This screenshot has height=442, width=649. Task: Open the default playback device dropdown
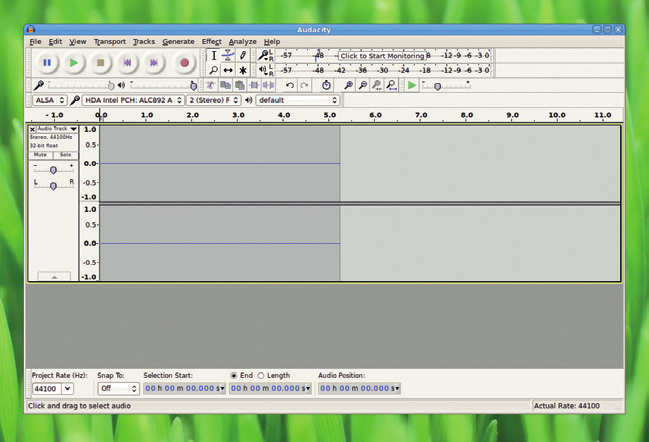pyautogui.click(x=298, y=100)
